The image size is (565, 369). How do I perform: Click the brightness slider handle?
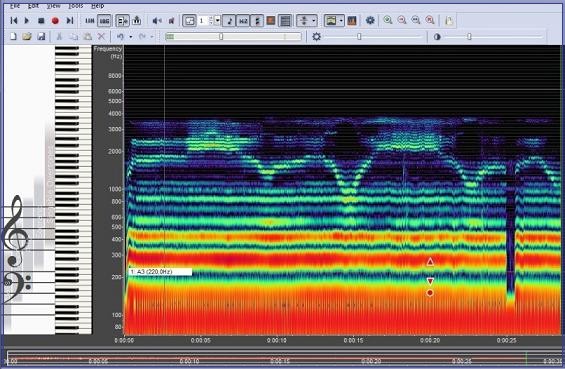point(359,36)
